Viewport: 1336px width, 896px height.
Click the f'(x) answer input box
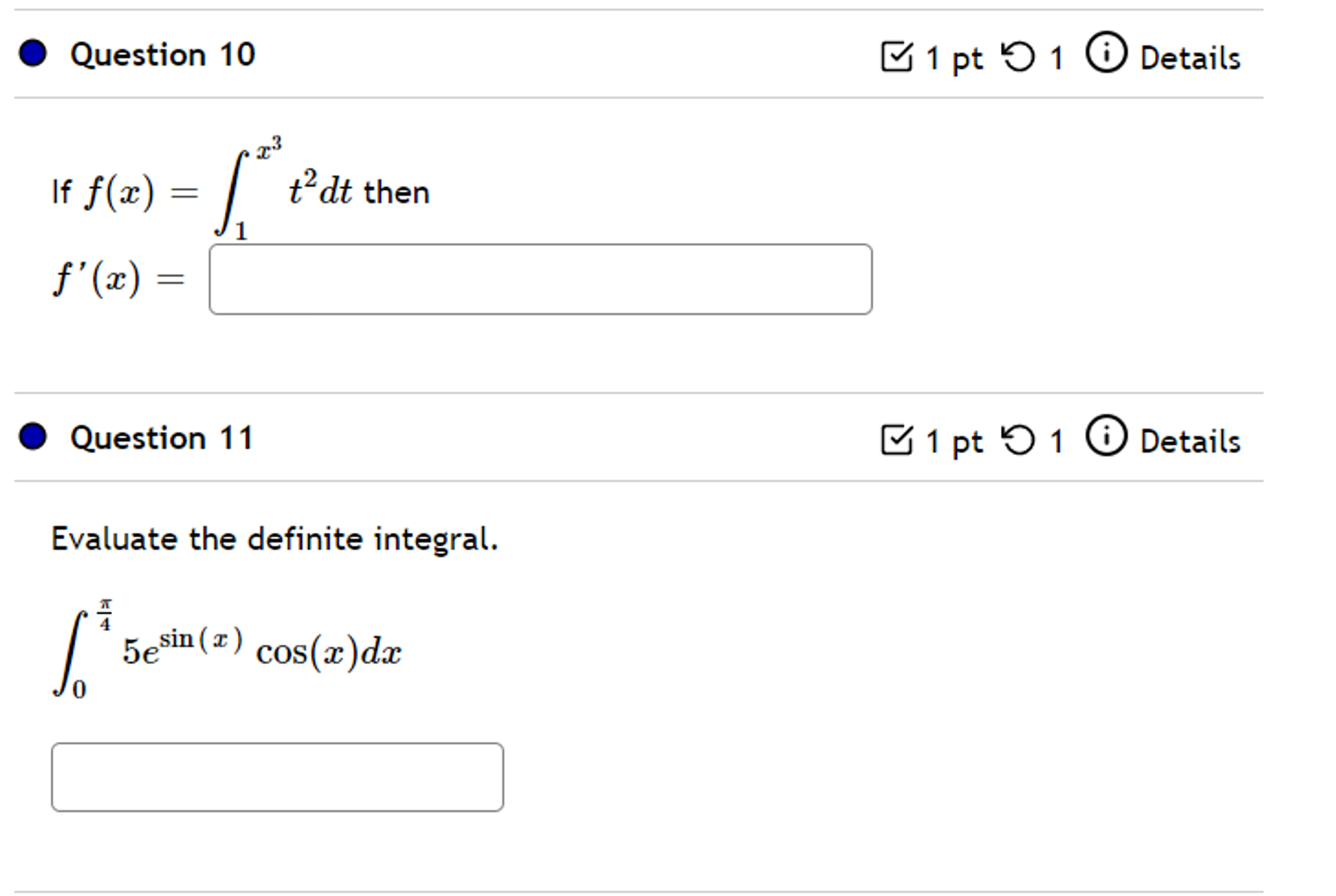(x=539, y=278)
